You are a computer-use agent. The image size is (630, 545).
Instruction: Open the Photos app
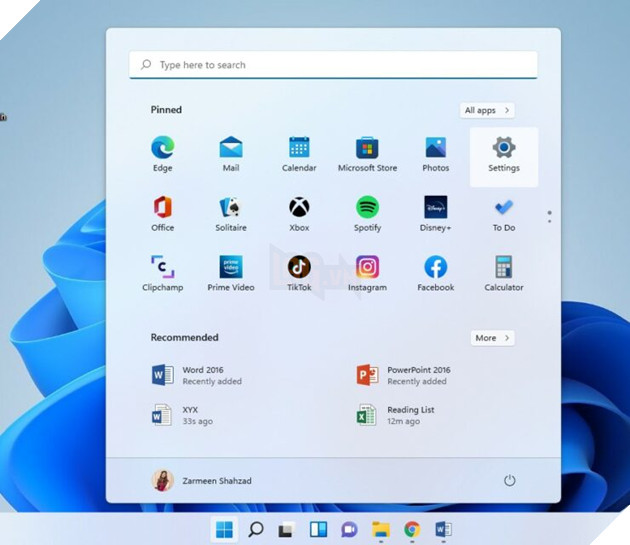(x=436, y=154)
